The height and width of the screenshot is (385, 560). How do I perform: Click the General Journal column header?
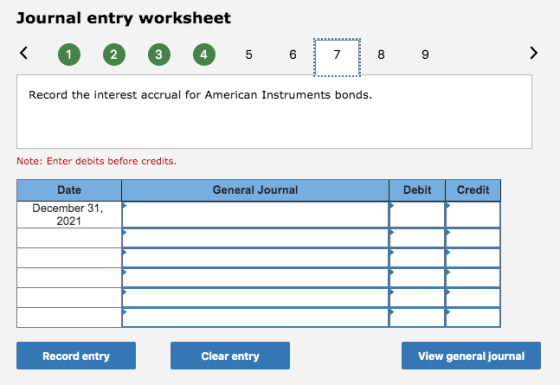255,190
